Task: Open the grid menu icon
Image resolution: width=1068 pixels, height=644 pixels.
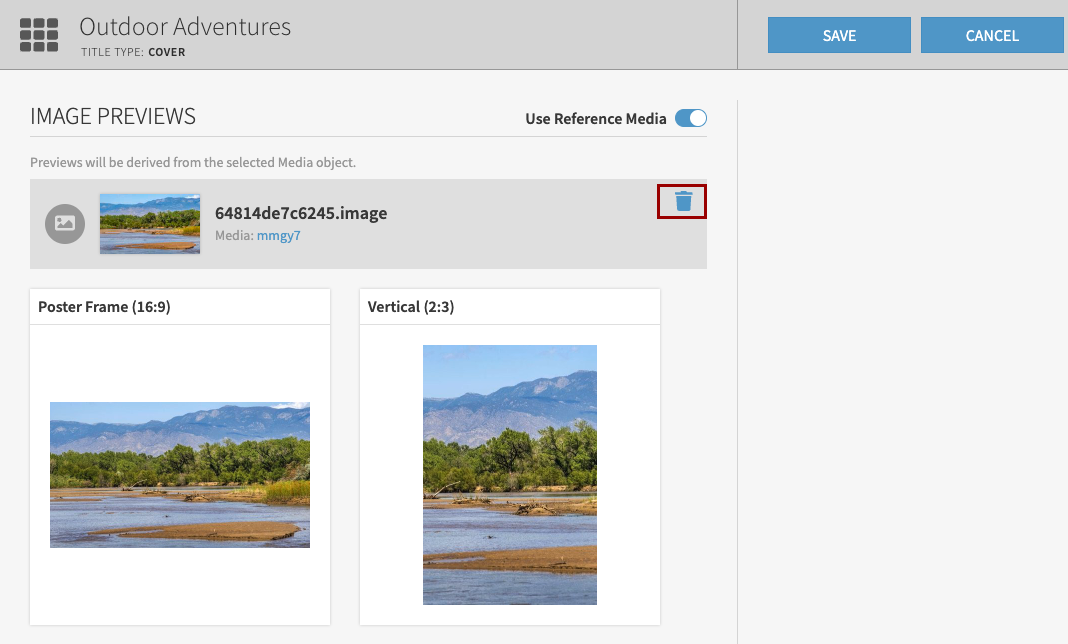Action: click(x=39, y=35)
